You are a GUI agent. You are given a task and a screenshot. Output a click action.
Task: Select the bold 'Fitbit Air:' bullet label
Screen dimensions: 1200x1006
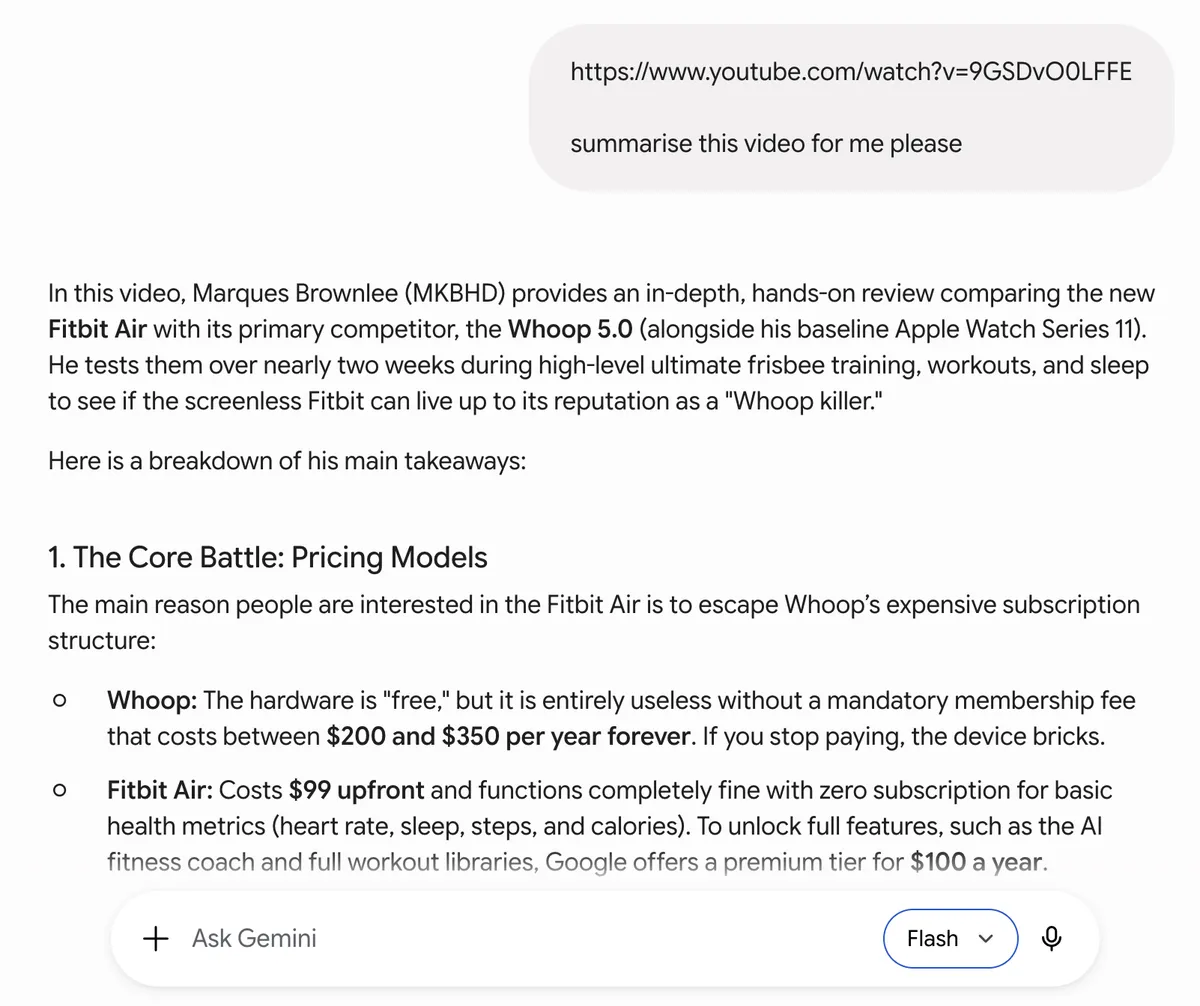click(160, 791)
